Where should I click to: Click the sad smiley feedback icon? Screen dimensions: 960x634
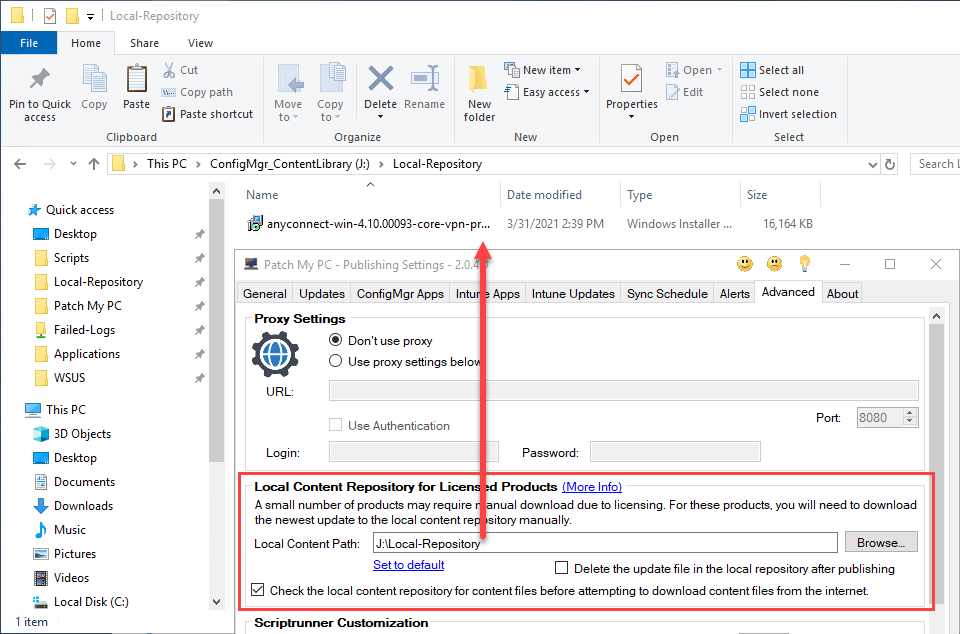774,264
